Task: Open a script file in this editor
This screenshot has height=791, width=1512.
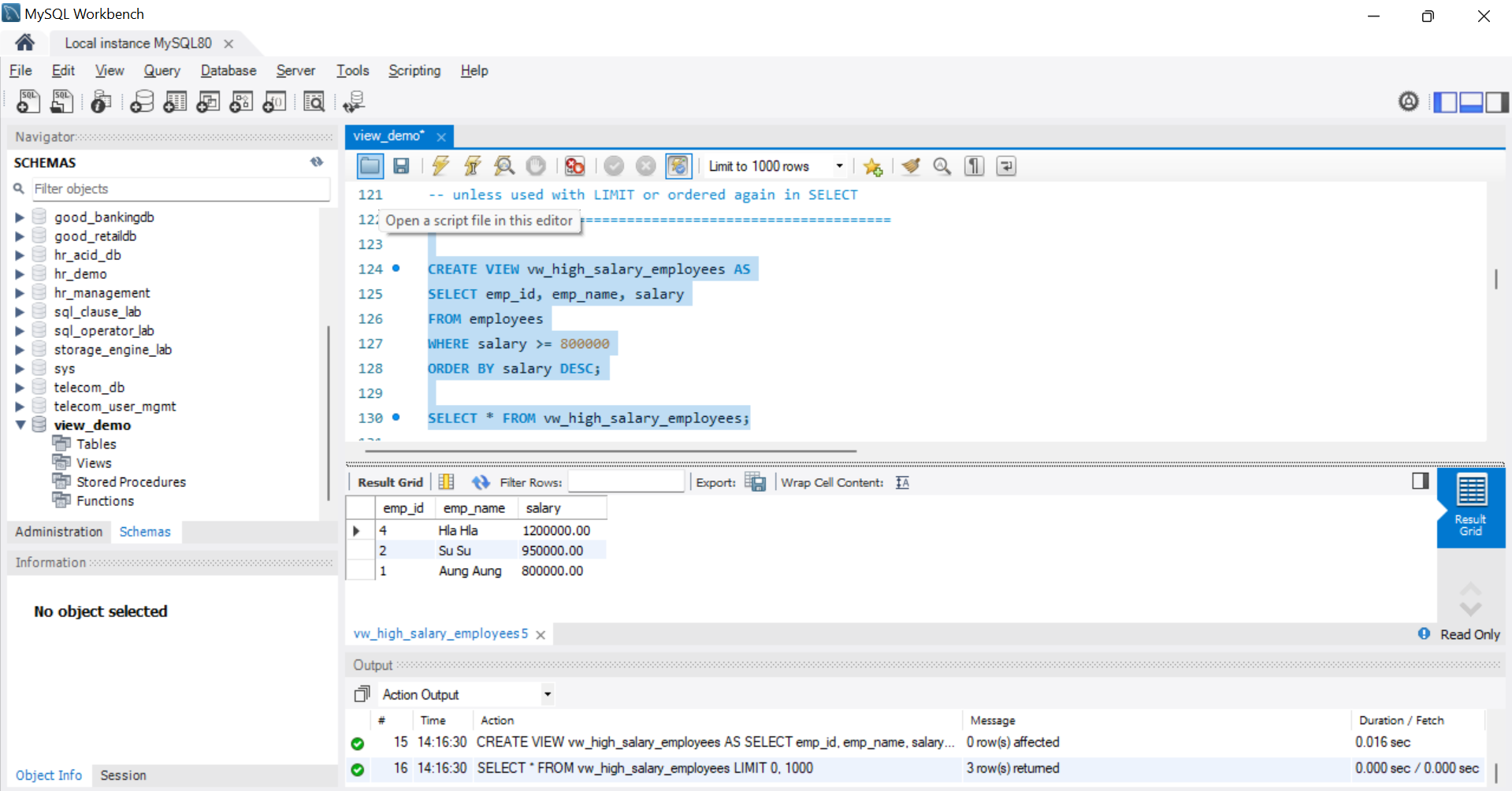Action: coord(370,165)
